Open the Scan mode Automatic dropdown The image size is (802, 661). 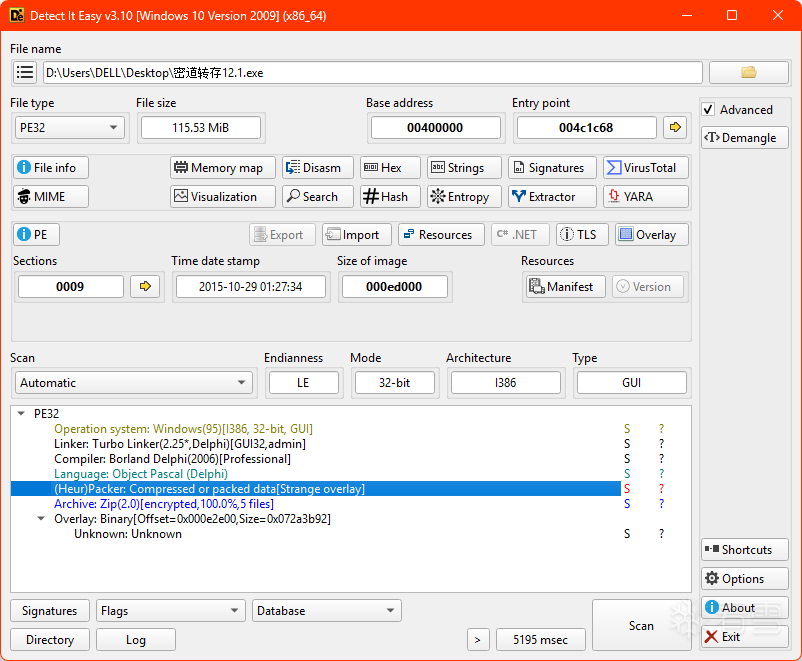coord(133,383)
